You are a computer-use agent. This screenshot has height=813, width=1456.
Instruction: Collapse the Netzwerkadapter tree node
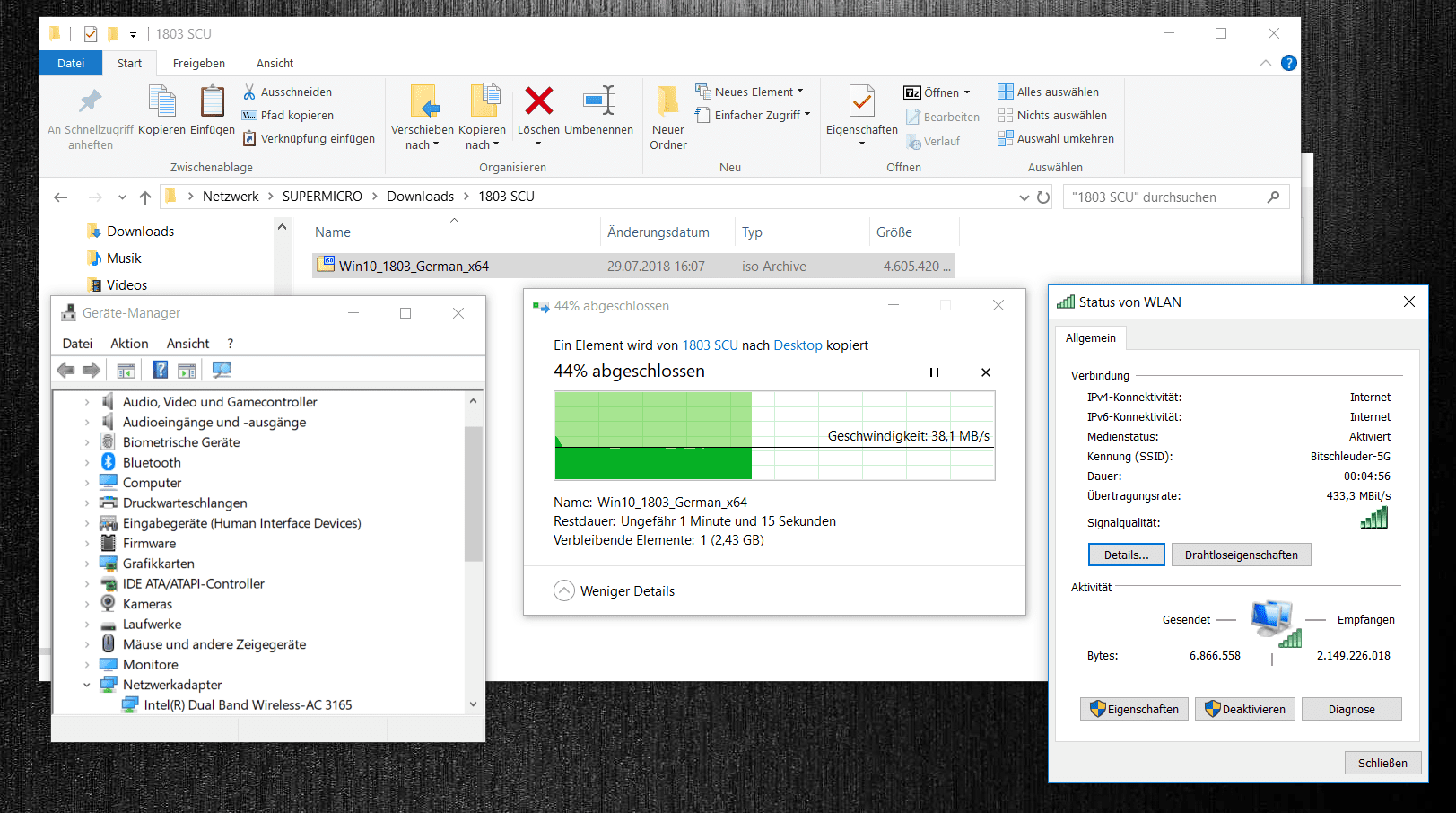[x=87, y=685]
